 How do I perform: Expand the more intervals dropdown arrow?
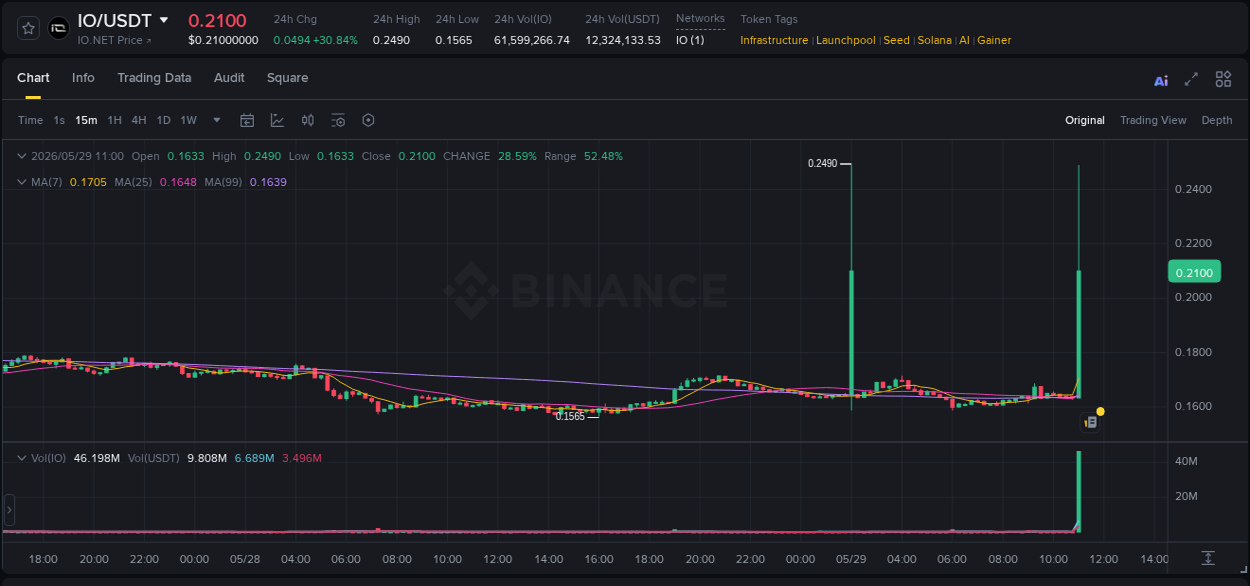(217, 120)
